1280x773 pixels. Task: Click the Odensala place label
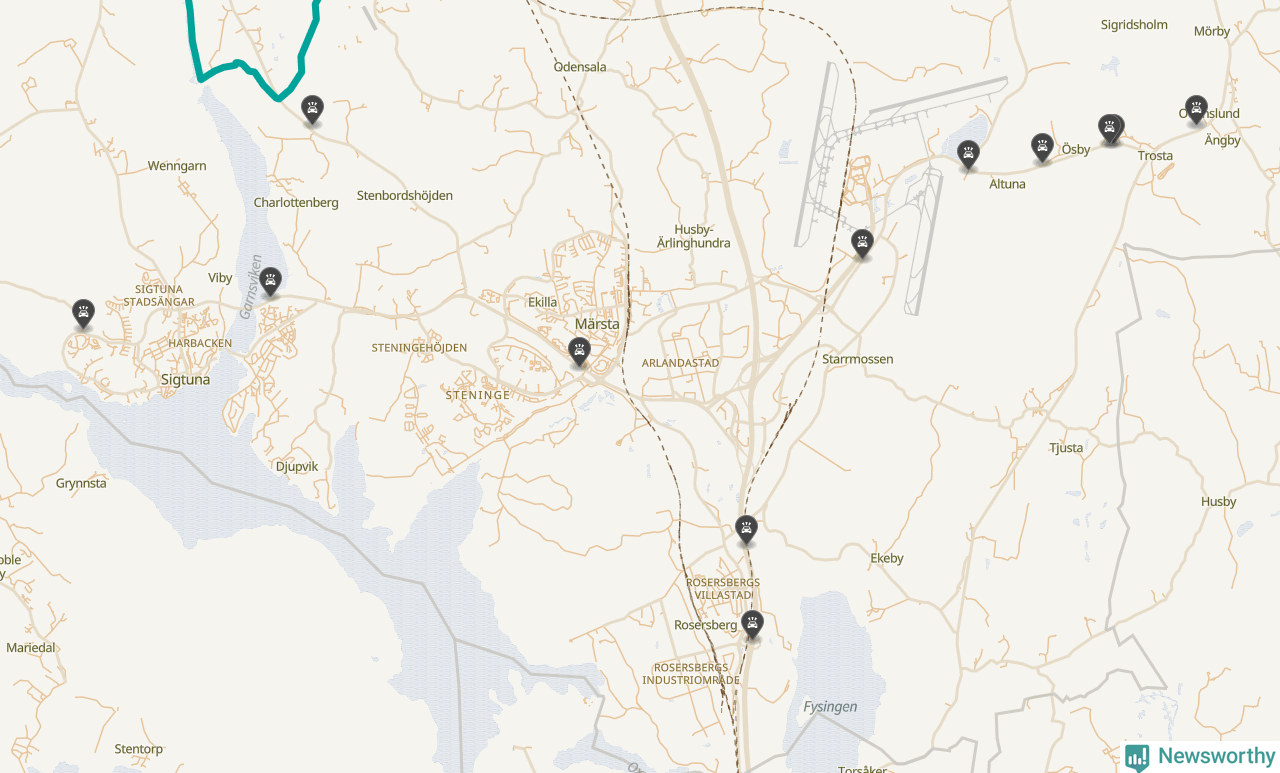[580, 67]
